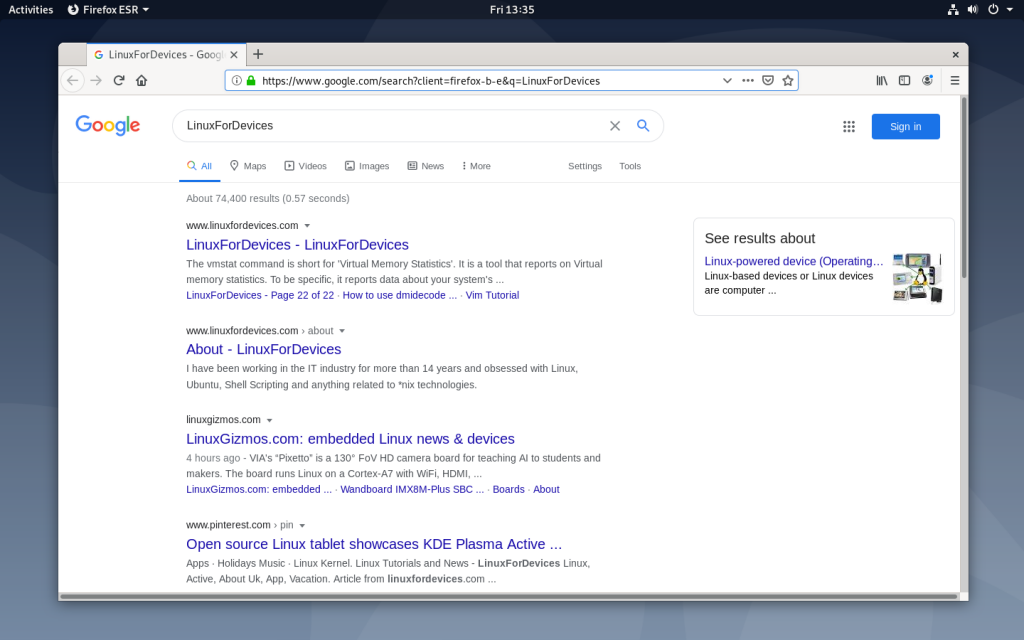Expand arrow beside www.pinterest.com › pin
This screenshot has height=640, width=1024.
[302, 526]
